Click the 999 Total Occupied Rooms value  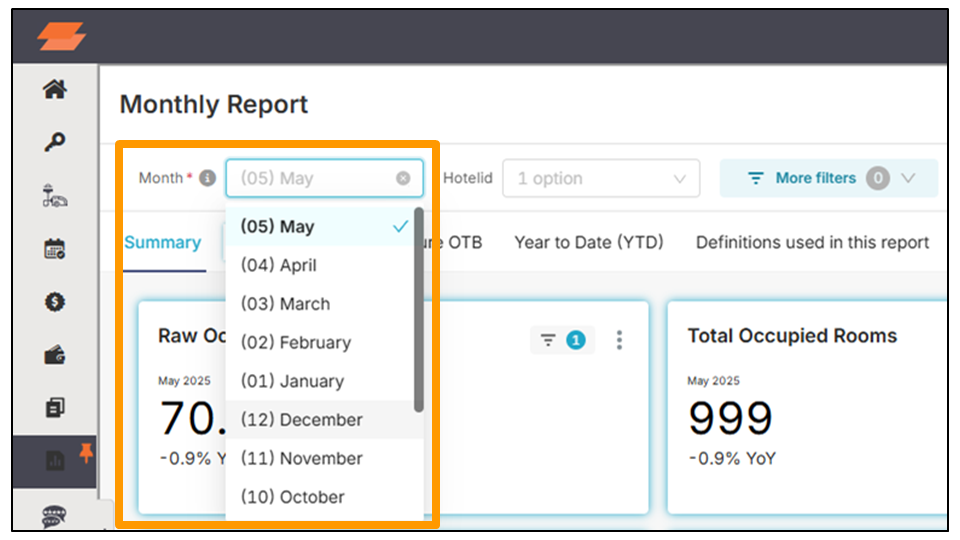pos(730,419)
